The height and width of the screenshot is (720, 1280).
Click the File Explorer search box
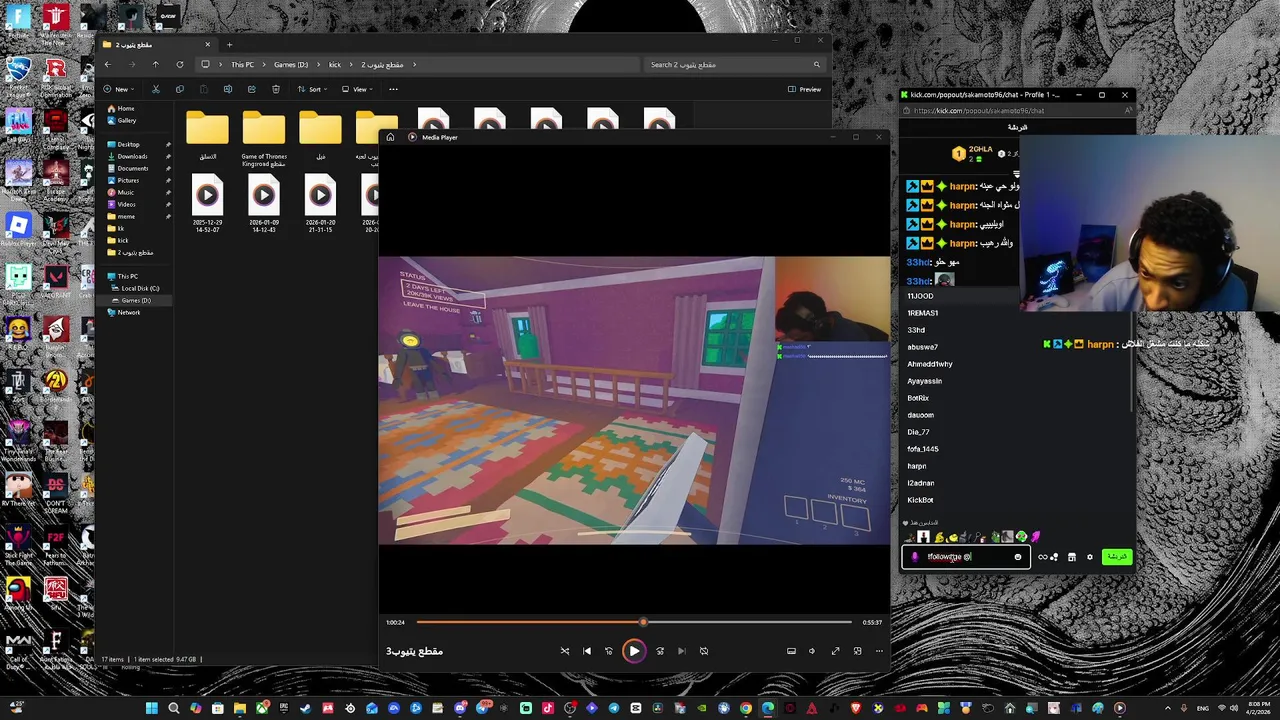point(734,65)
